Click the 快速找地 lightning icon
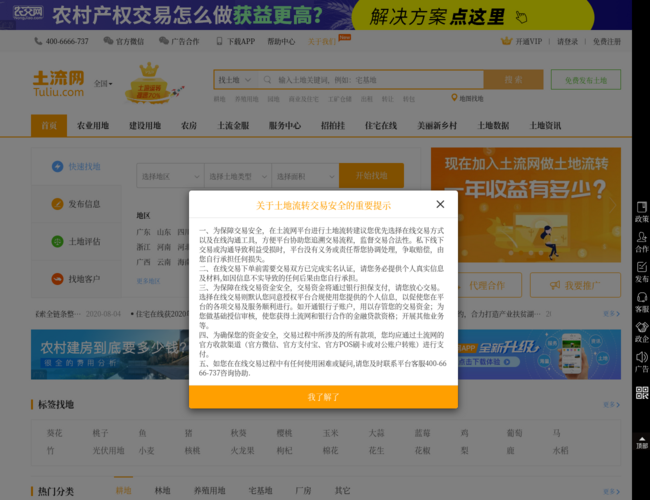 click(57, 166)
